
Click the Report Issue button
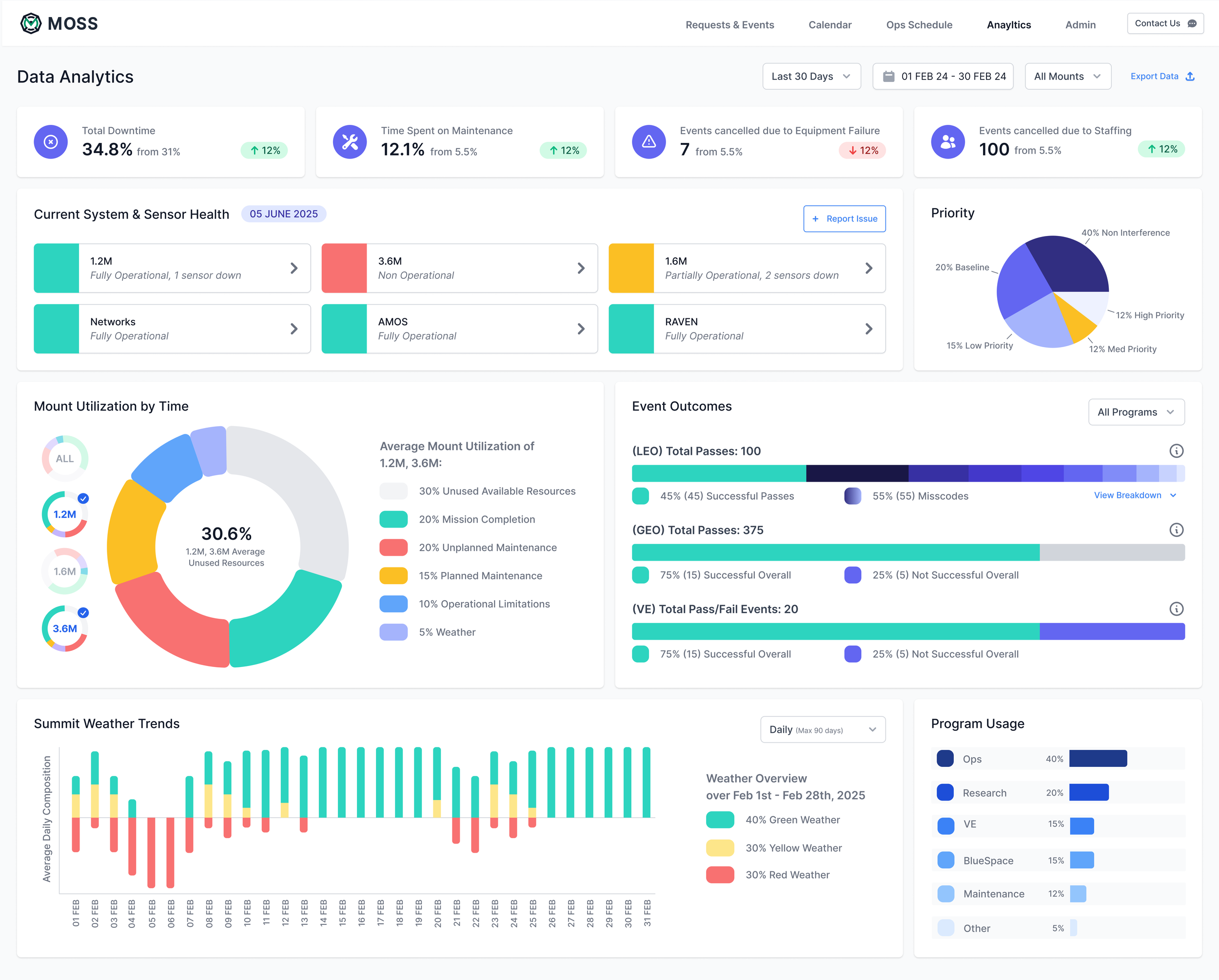click(x=844, y=219)
